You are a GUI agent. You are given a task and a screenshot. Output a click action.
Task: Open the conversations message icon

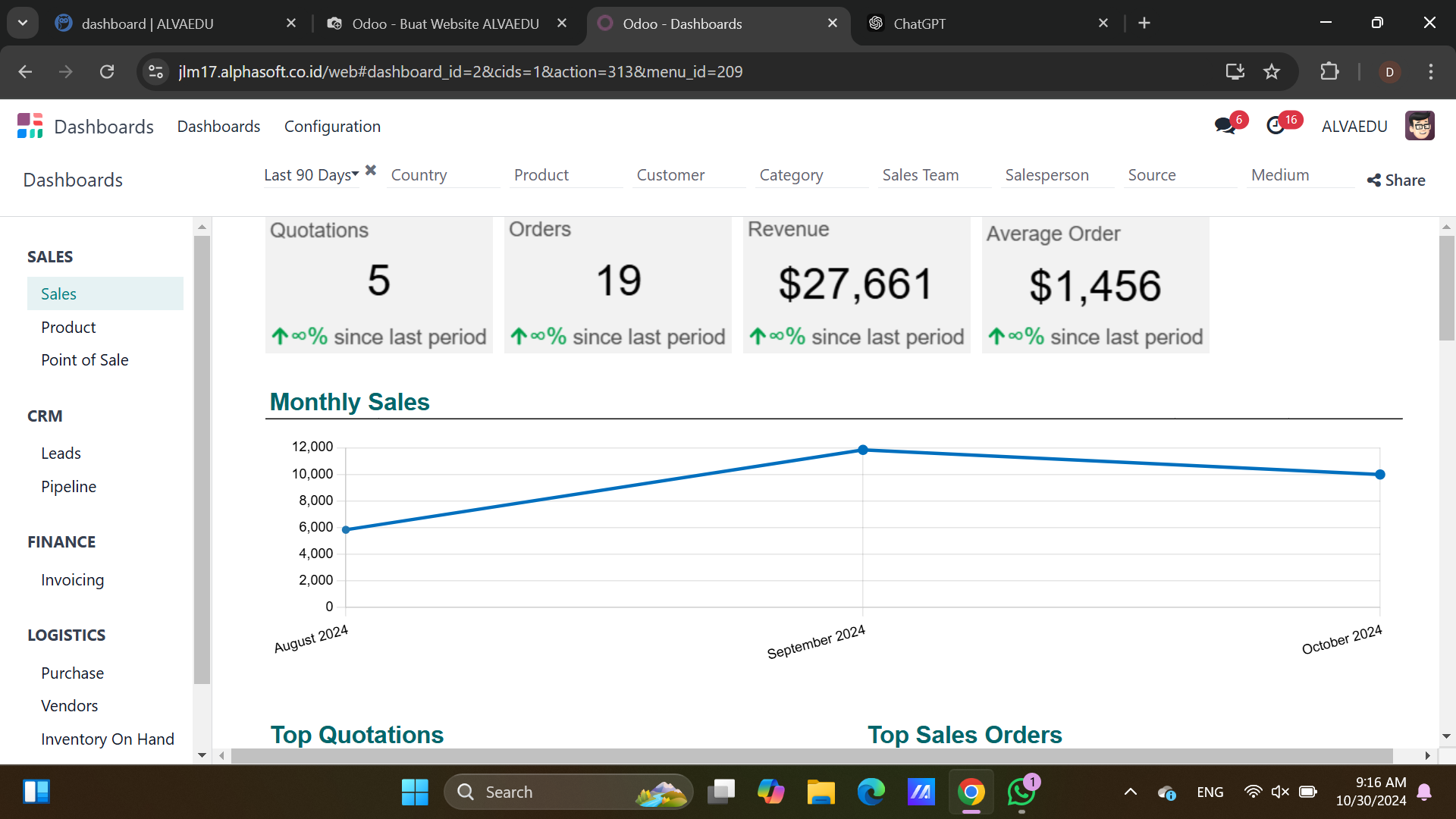click(x=1224, y=126)
